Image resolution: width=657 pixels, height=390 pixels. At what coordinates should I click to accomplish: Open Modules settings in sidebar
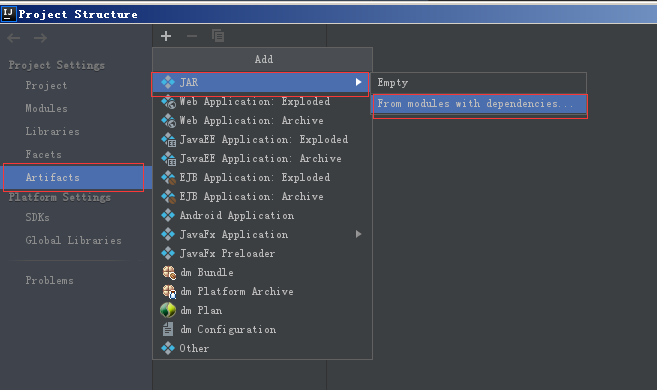click(46, 108)
